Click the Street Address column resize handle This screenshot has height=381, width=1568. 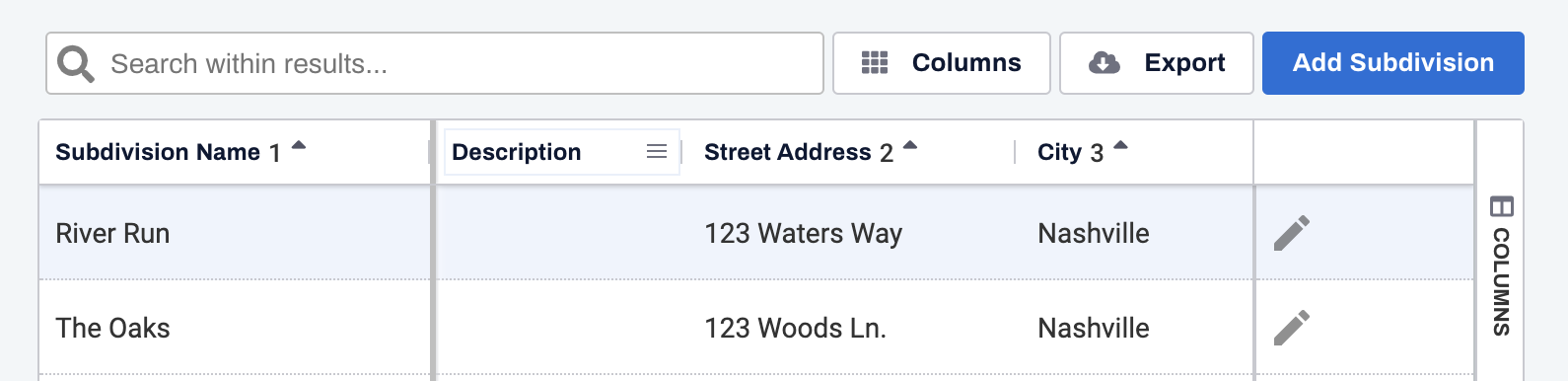(1015, 152)
